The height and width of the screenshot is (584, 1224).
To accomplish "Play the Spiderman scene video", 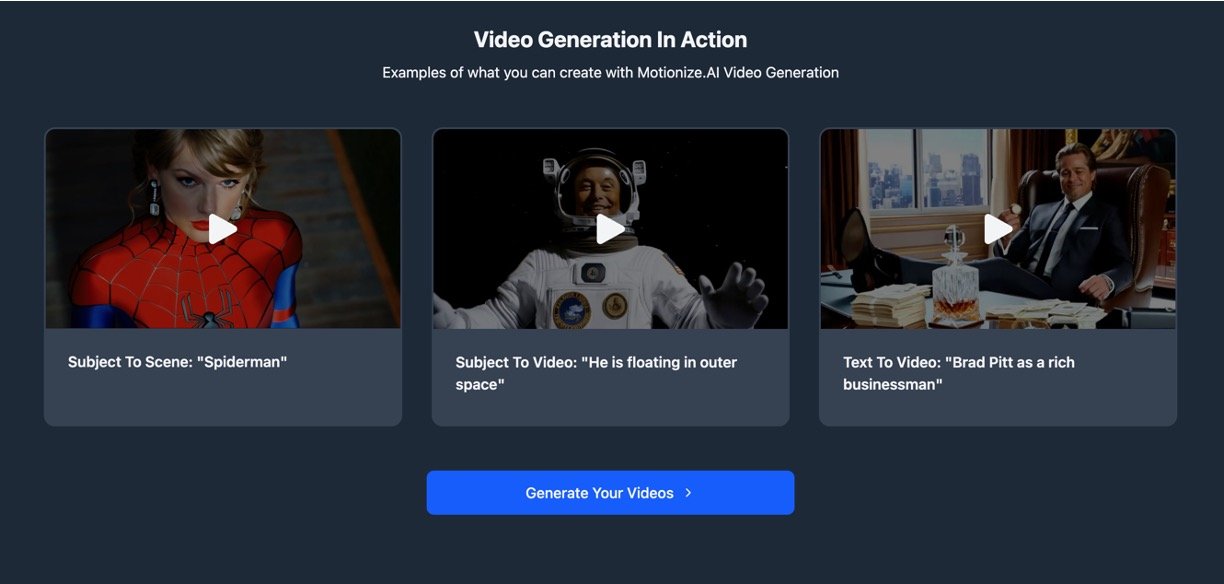I will point(222,229).
